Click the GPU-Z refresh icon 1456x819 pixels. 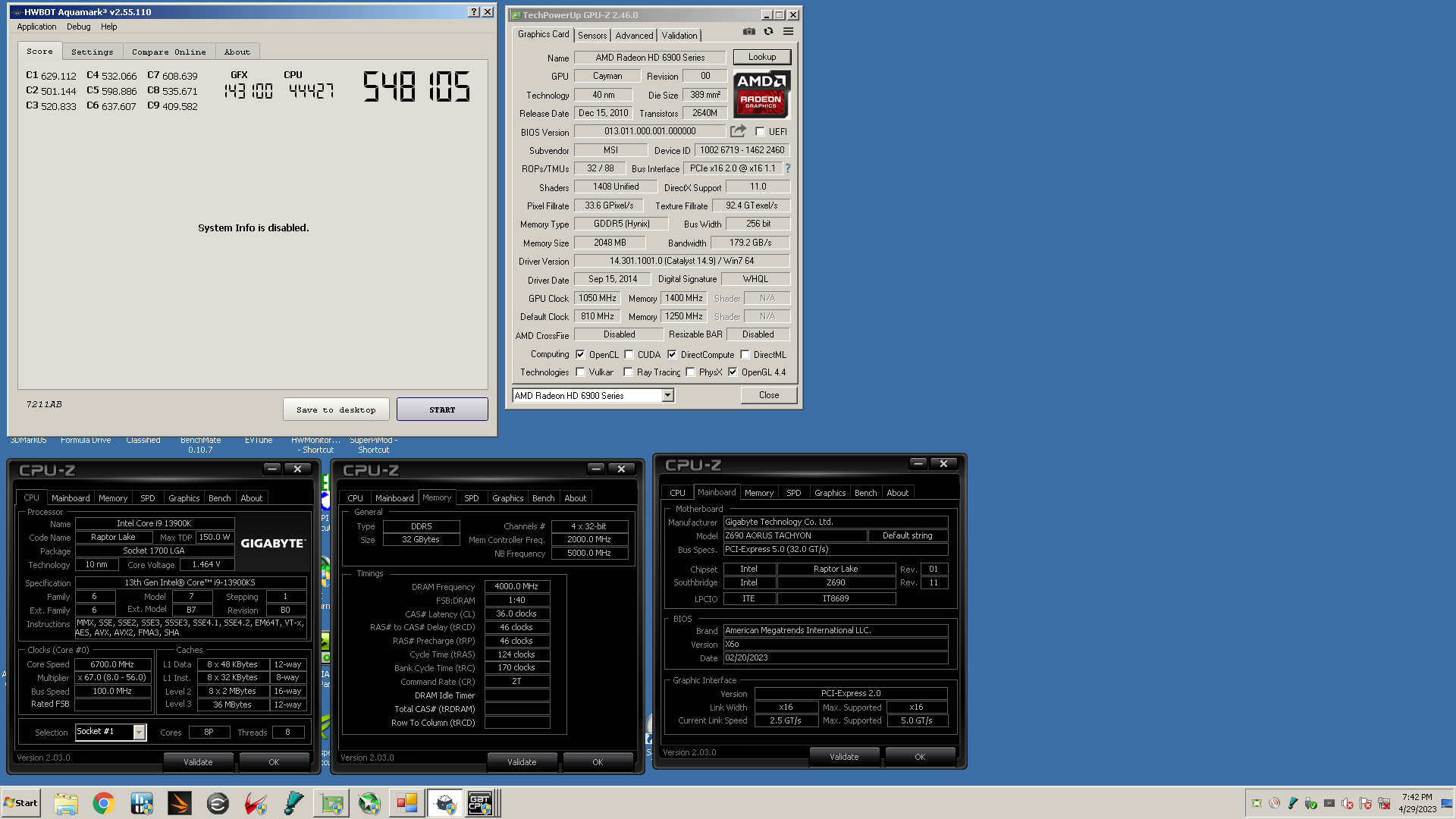(x=768, y=32)
